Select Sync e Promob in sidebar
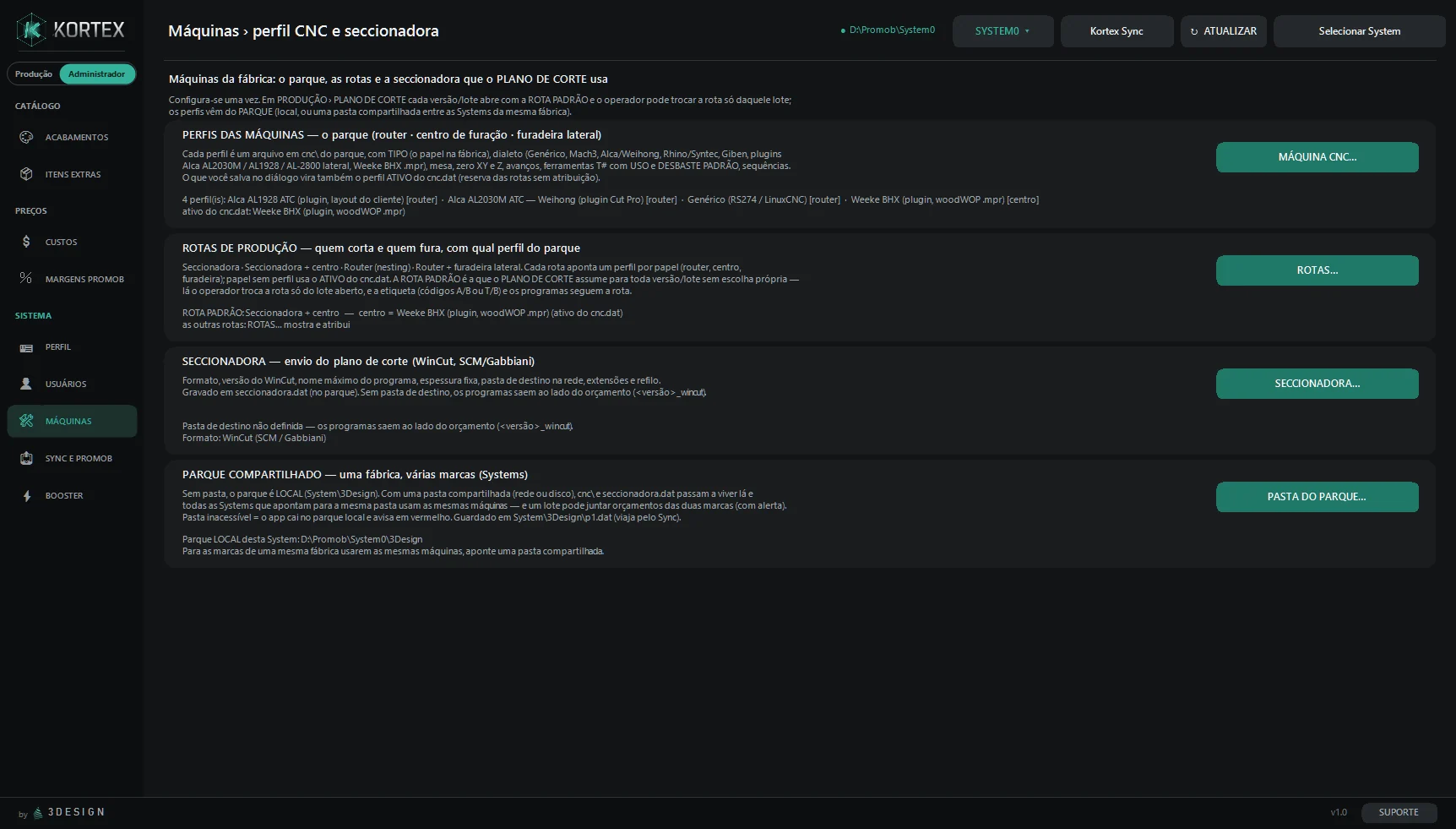This screenshot has height=829, width=1456. click(72, 458)
